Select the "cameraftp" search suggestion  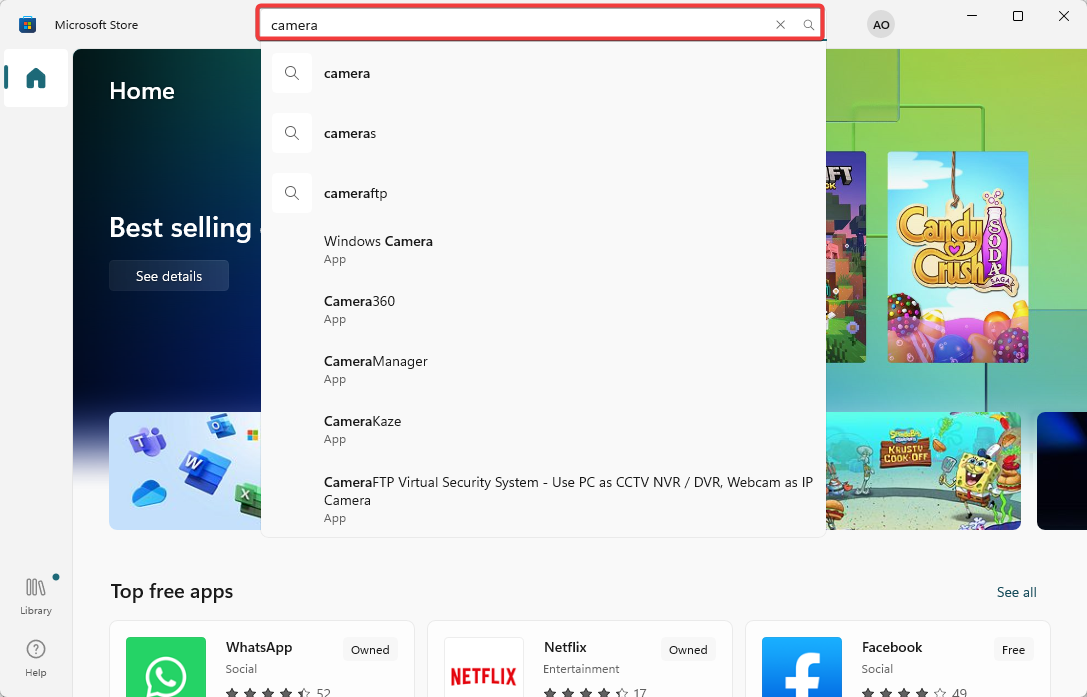544,193
